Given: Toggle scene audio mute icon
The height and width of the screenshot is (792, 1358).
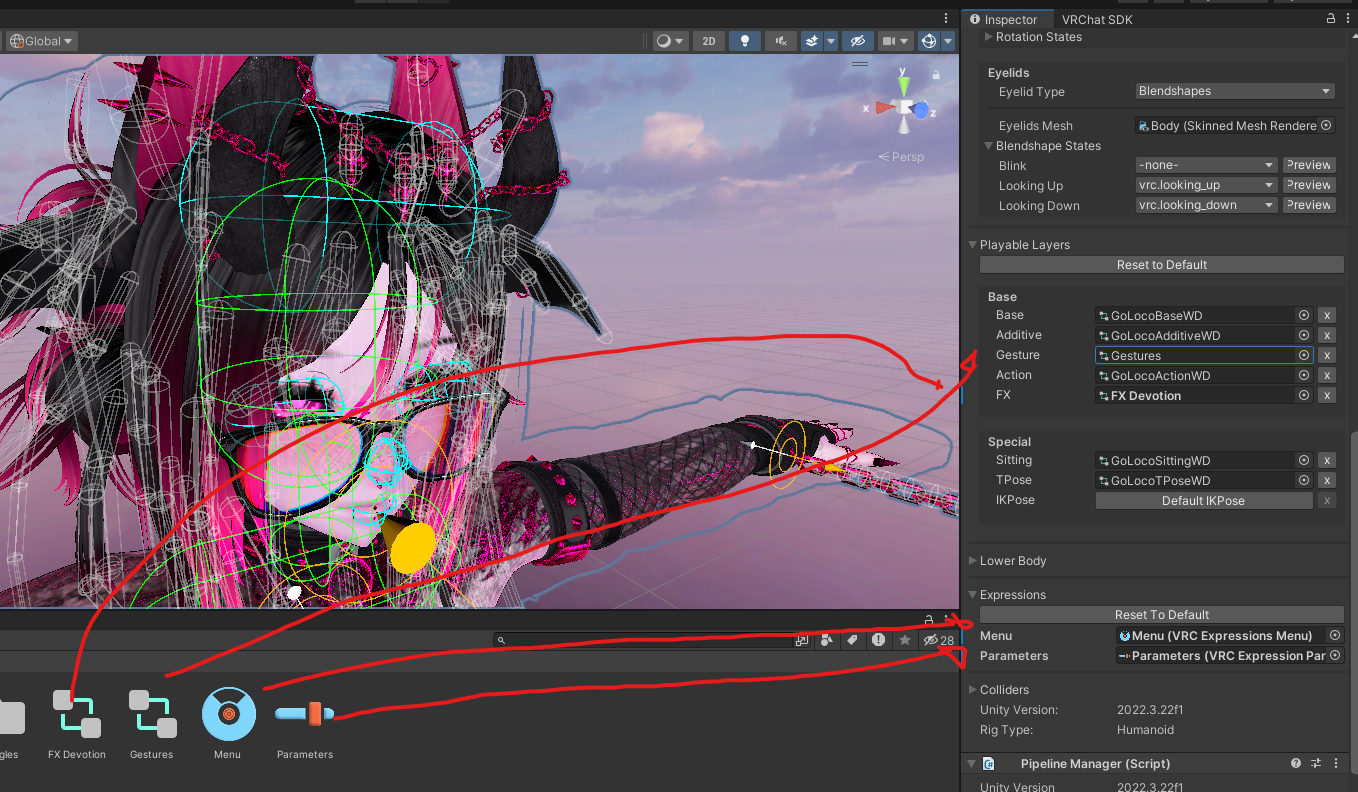Looking at the screenshot, I should [x=780, y=41].
